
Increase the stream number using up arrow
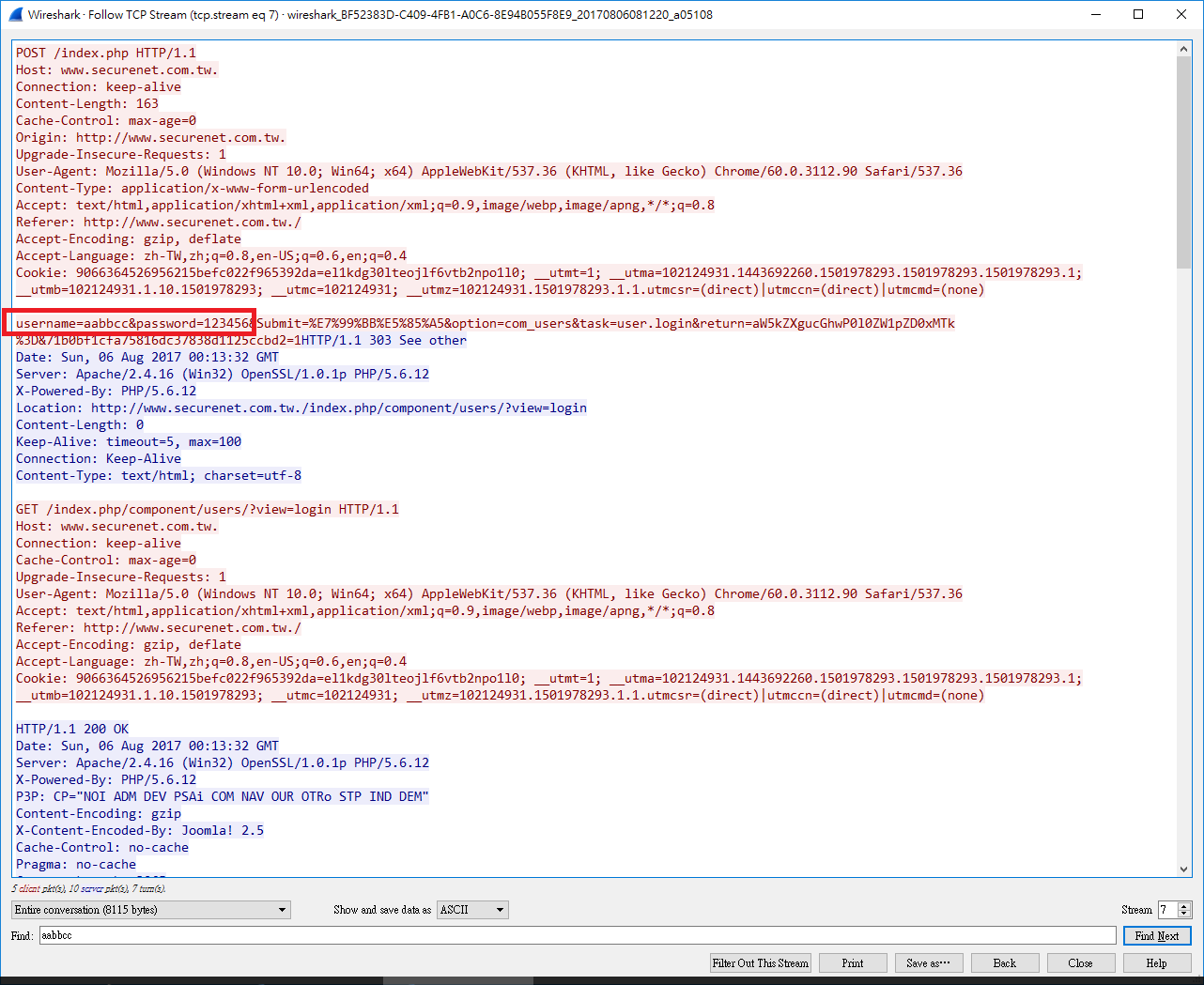pyautogui.click(x=1184, y=906)
